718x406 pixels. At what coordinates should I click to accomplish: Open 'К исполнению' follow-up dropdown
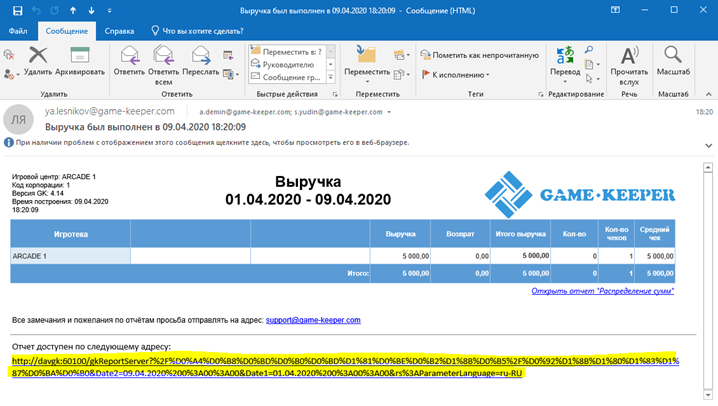tap(455, 75)
